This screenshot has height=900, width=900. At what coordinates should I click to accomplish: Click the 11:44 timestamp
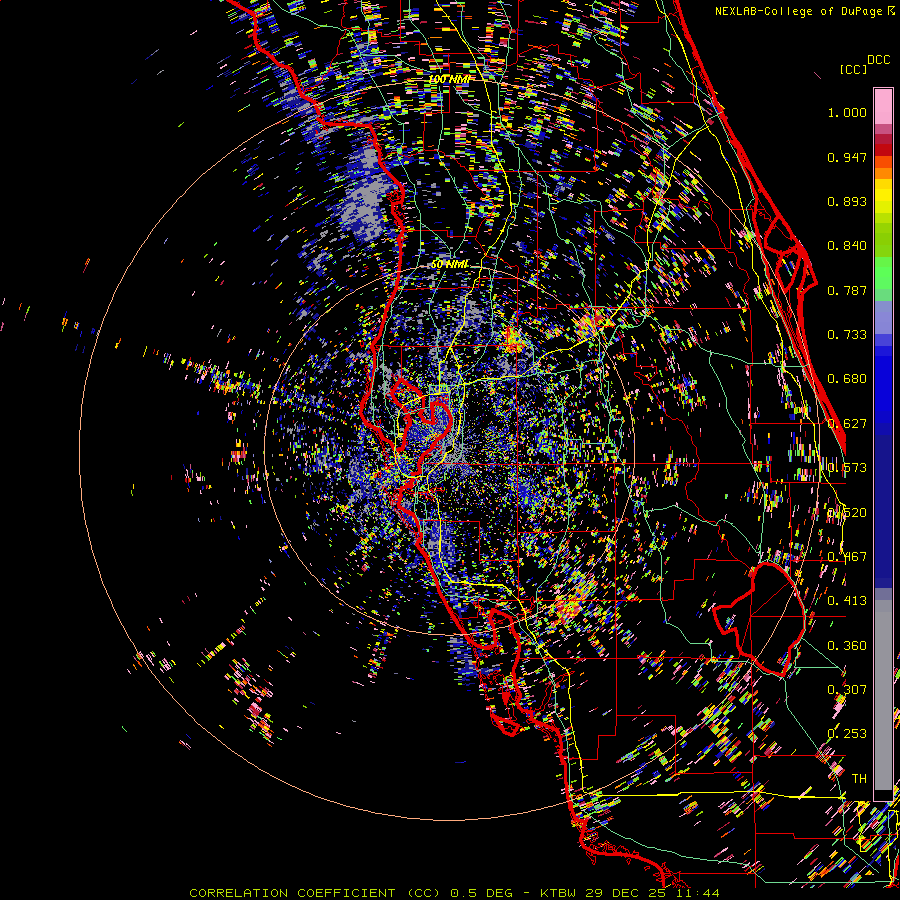[x=699, y=893]
